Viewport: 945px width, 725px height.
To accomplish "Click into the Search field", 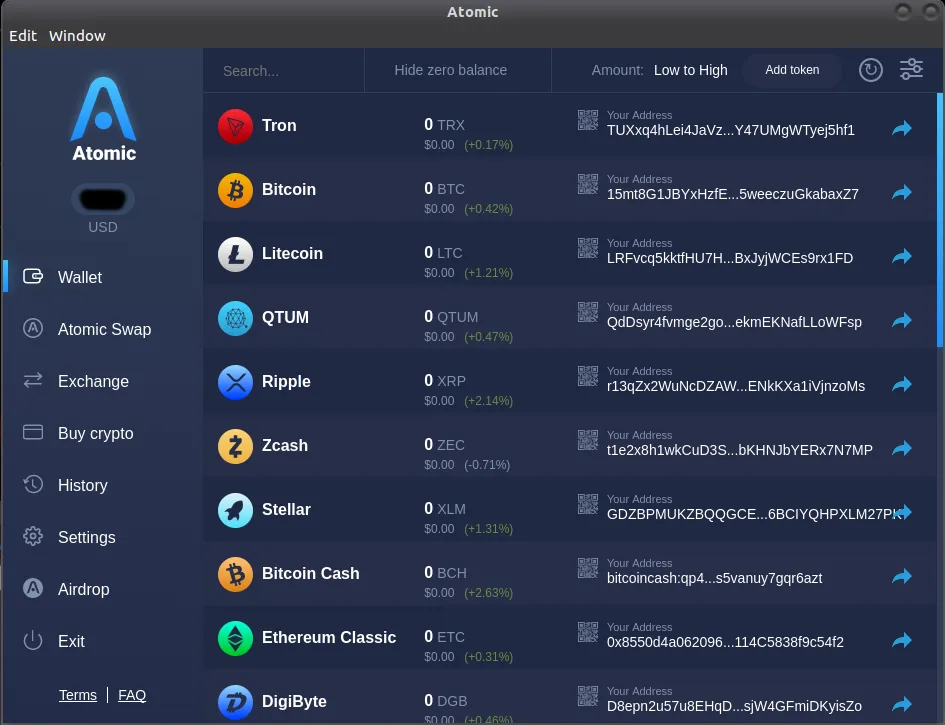I will (x=283, y=71).
